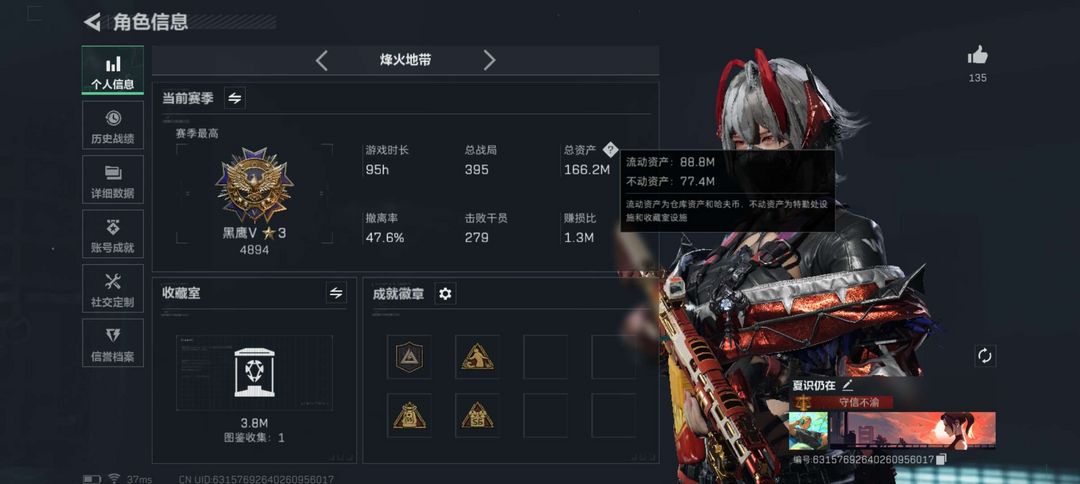
Task: Copy the player ID with copy icon
Action: 942,459
